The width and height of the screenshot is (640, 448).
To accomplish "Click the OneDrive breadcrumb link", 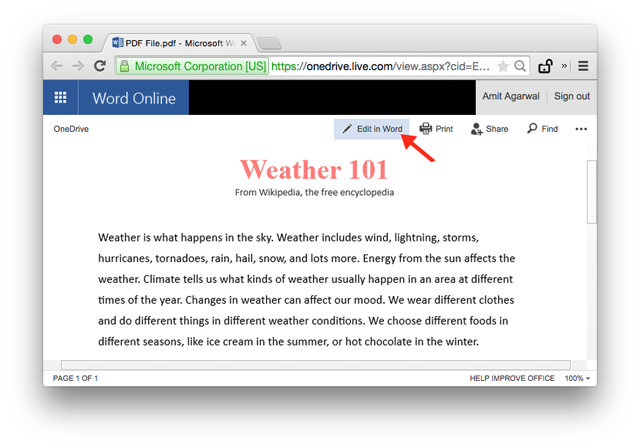I will point(71,129).
